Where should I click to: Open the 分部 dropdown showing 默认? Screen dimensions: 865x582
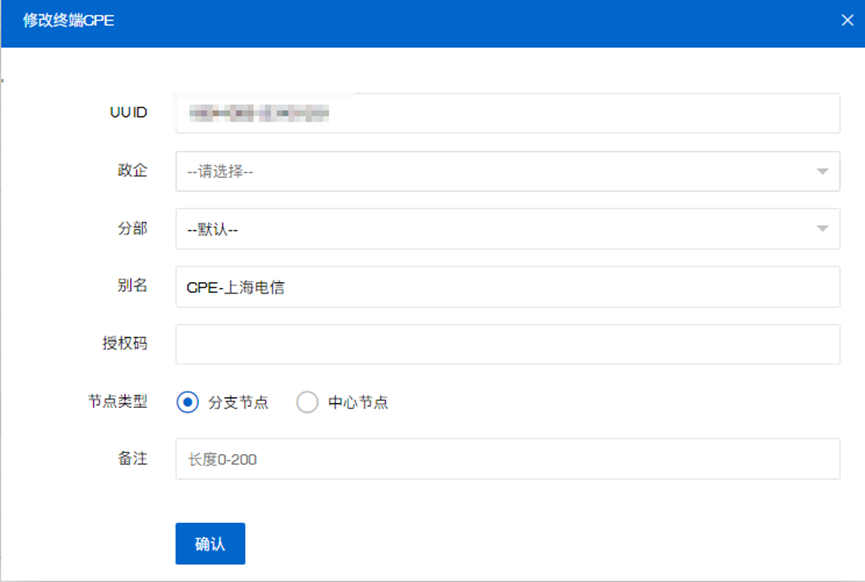508,229
